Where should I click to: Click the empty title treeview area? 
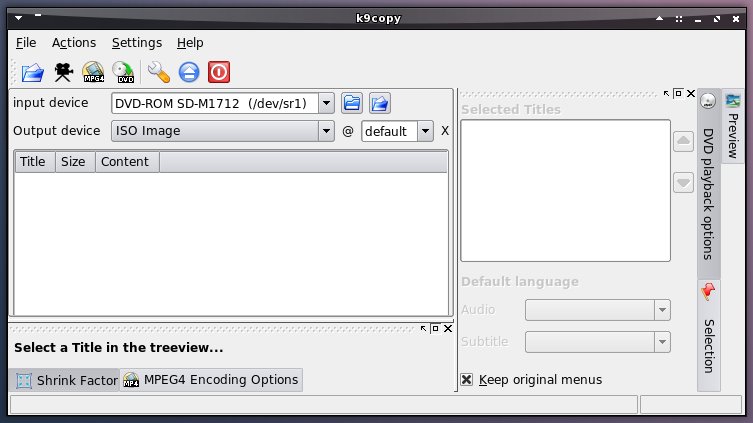231,244
